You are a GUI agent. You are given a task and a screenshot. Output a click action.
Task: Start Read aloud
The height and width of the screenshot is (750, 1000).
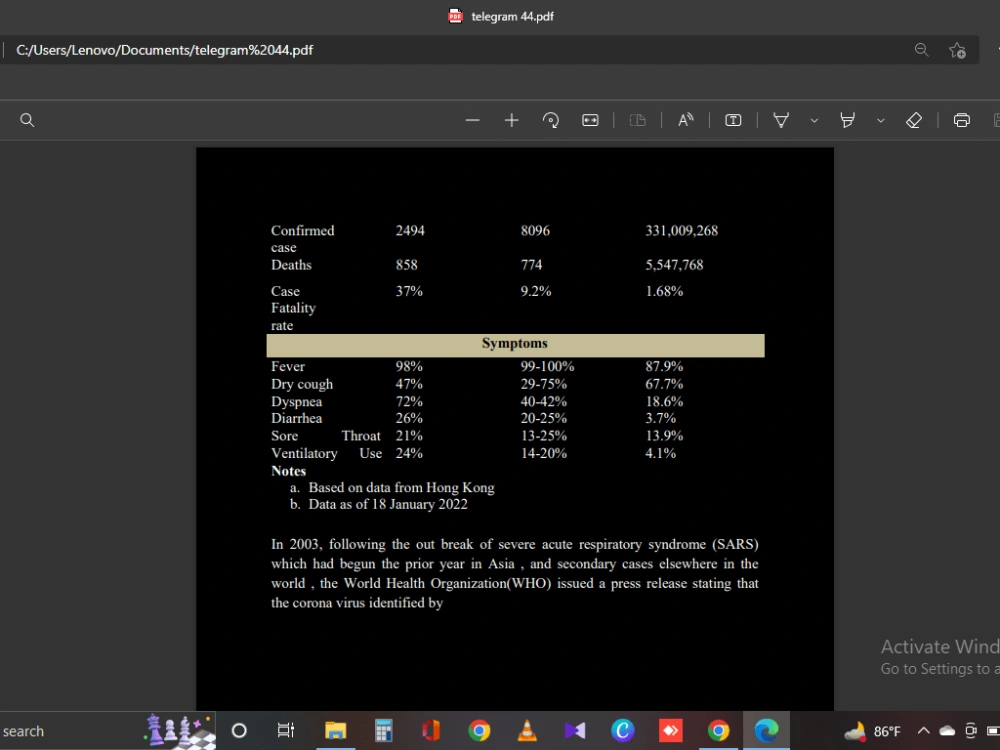point(686,120)
